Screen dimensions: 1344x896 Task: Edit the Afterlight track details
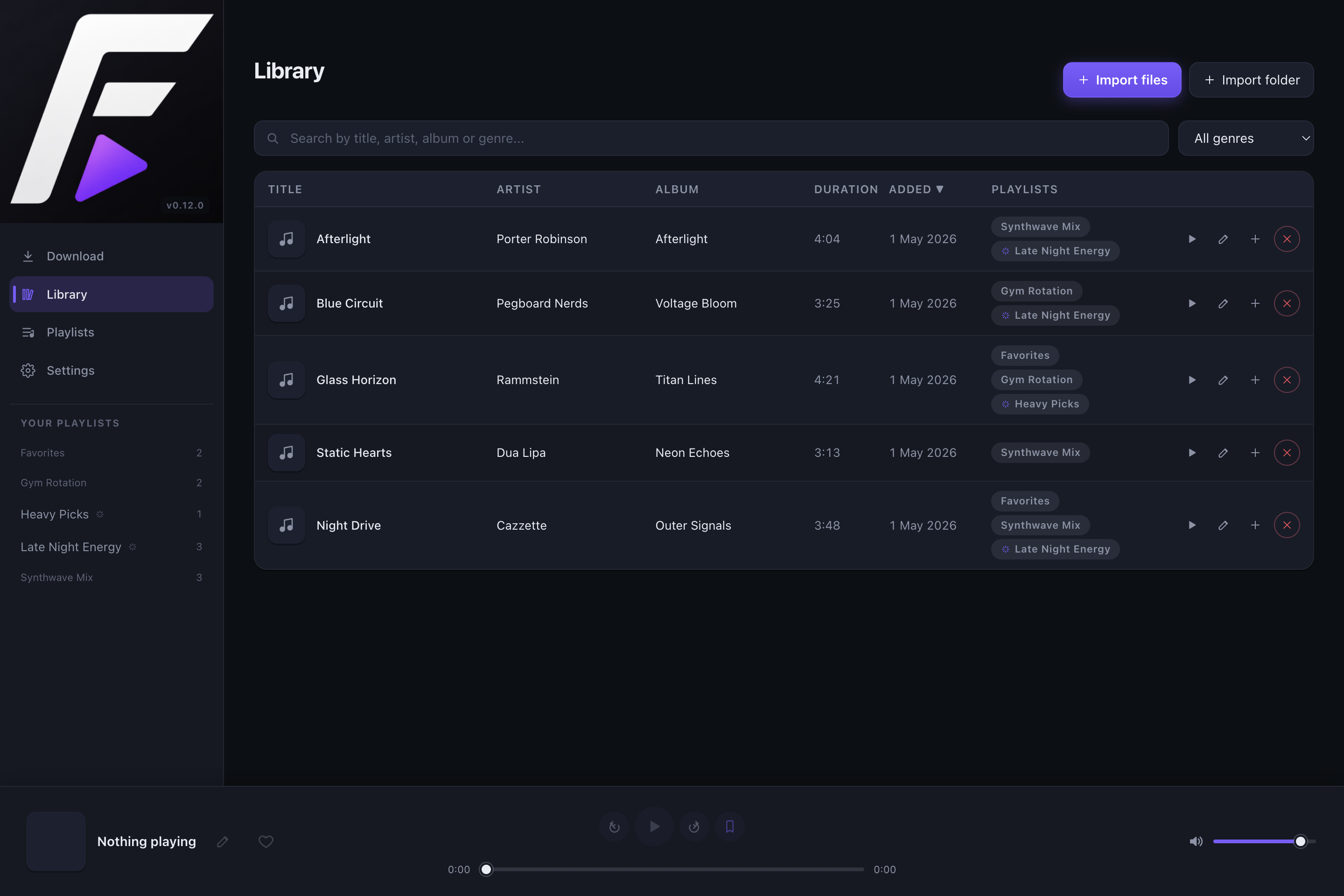(1223, 239)
